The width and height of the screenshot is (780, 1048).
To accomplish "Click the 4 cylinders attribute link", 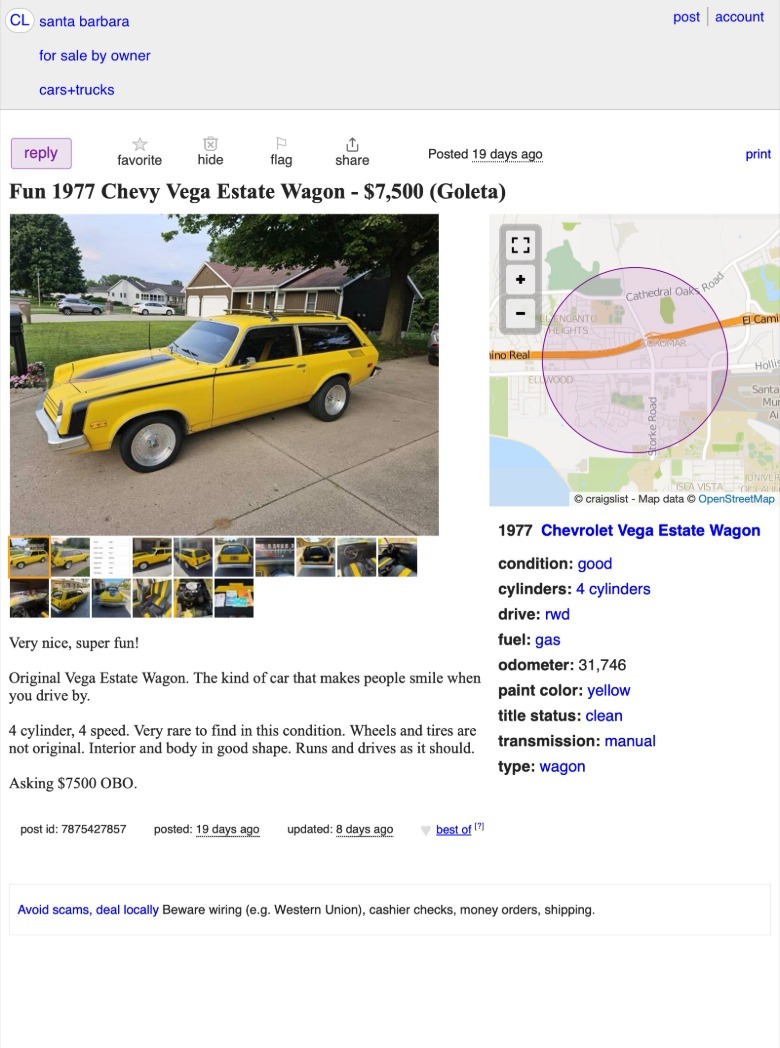I will [x=613, y=589].
